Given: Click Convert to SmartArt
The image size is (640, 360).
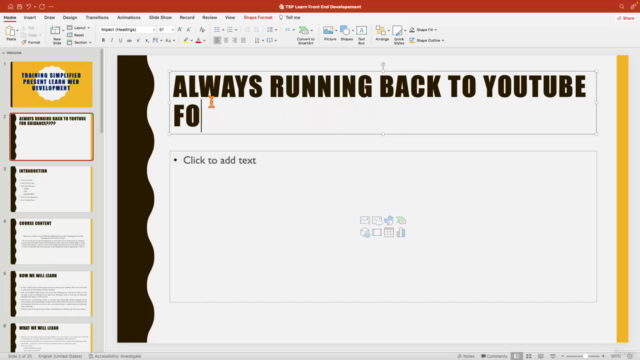Looking at the screenshot, I should [305, 35].
